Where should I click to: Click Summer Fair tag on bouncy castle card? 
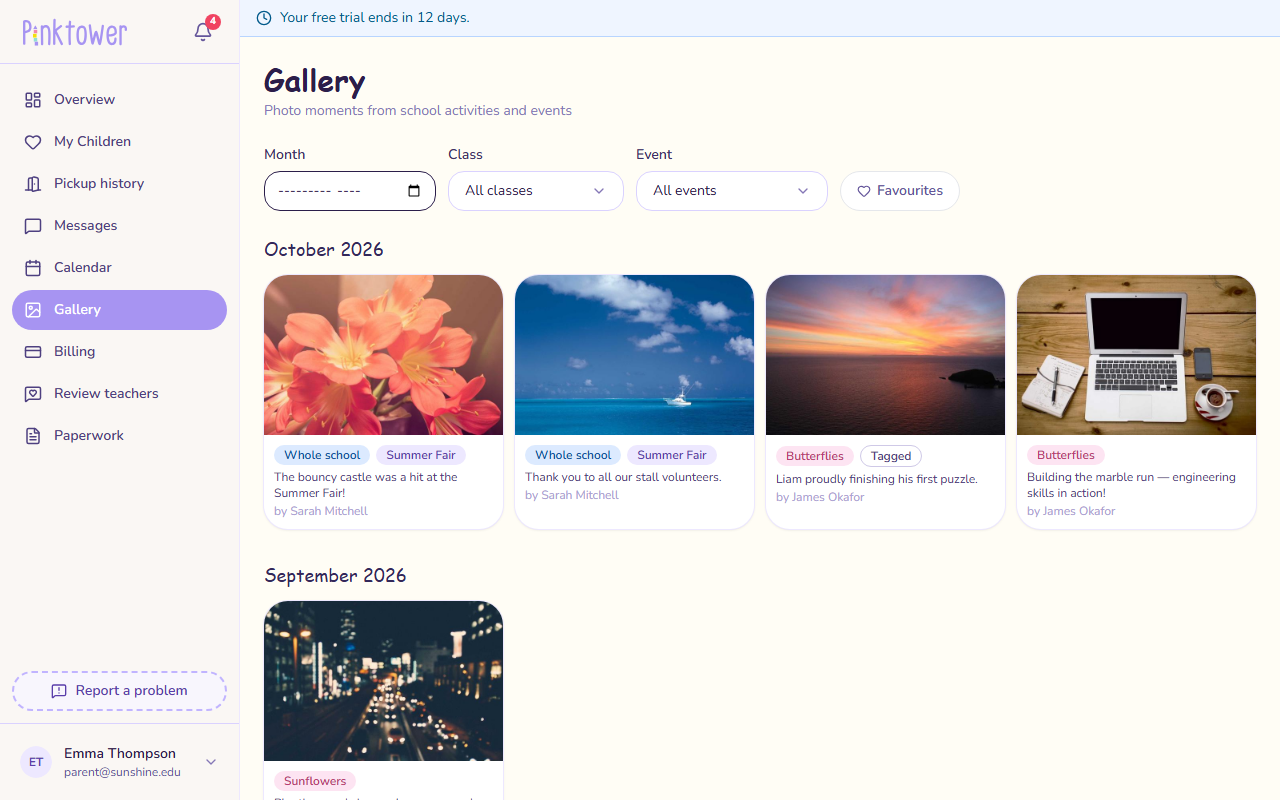tap(421, 456)
